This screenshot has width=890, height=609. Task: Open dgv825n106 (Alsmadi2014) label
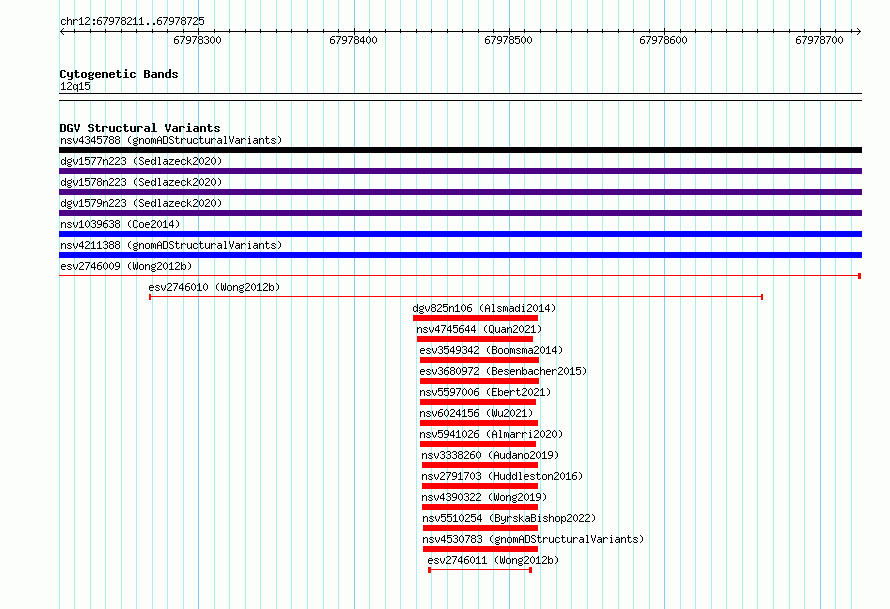[x=484, y=308]
